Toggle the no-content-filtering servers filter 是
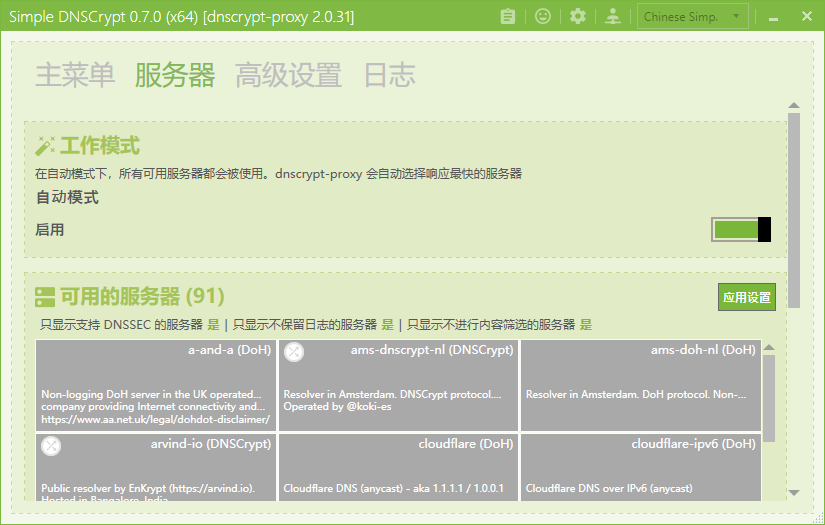Image resolution: width=825 pixels, height=525 pixels. (x=586, y=325)
